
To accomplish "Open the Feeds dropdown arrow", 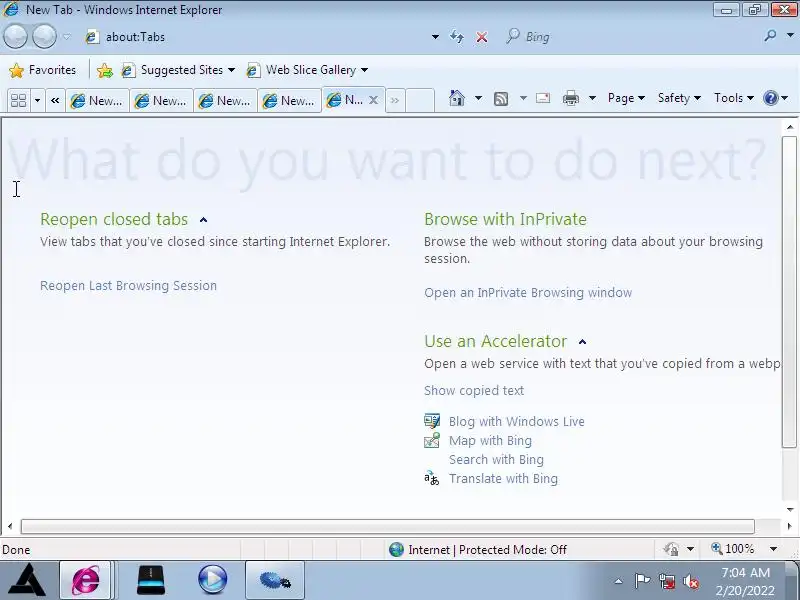I will click(x=523, y=97).
